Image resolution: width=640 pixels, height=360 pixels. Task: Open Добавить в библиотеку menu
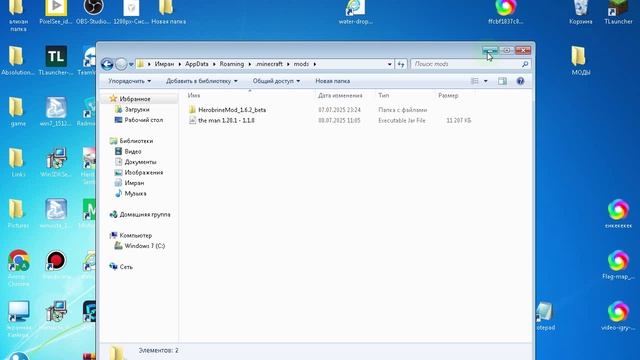[x=202, y=81]
